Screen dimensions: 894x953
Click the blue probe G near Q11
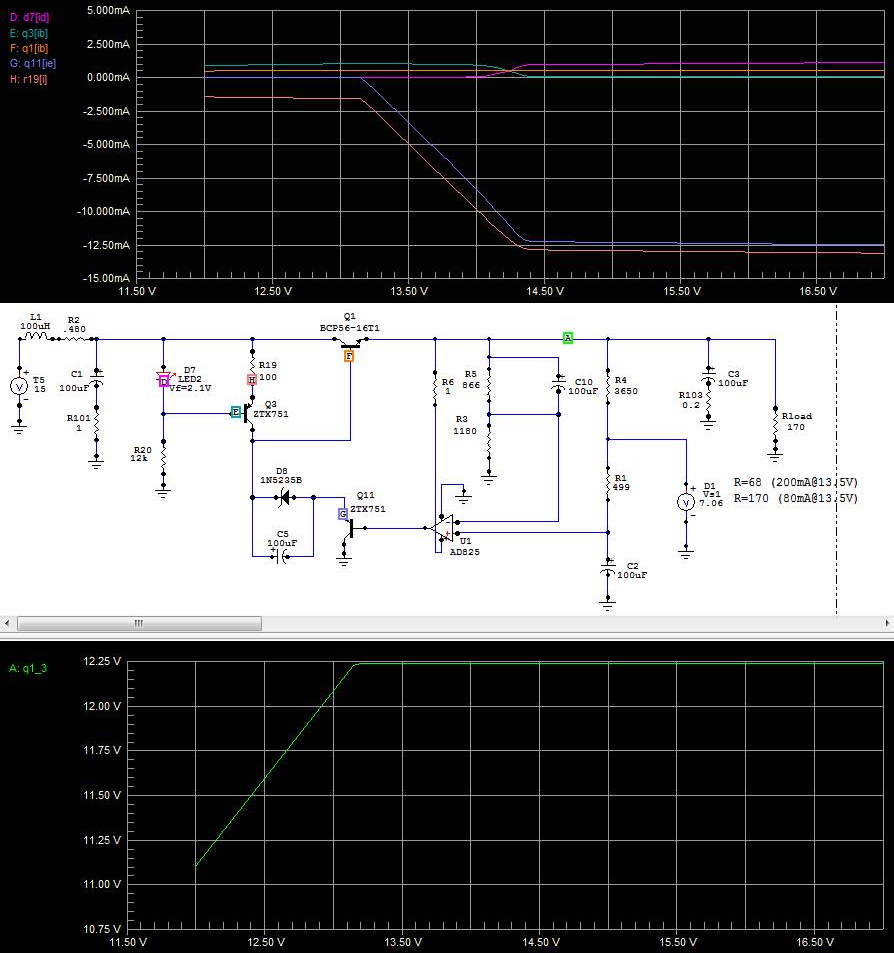coord(343,513)
